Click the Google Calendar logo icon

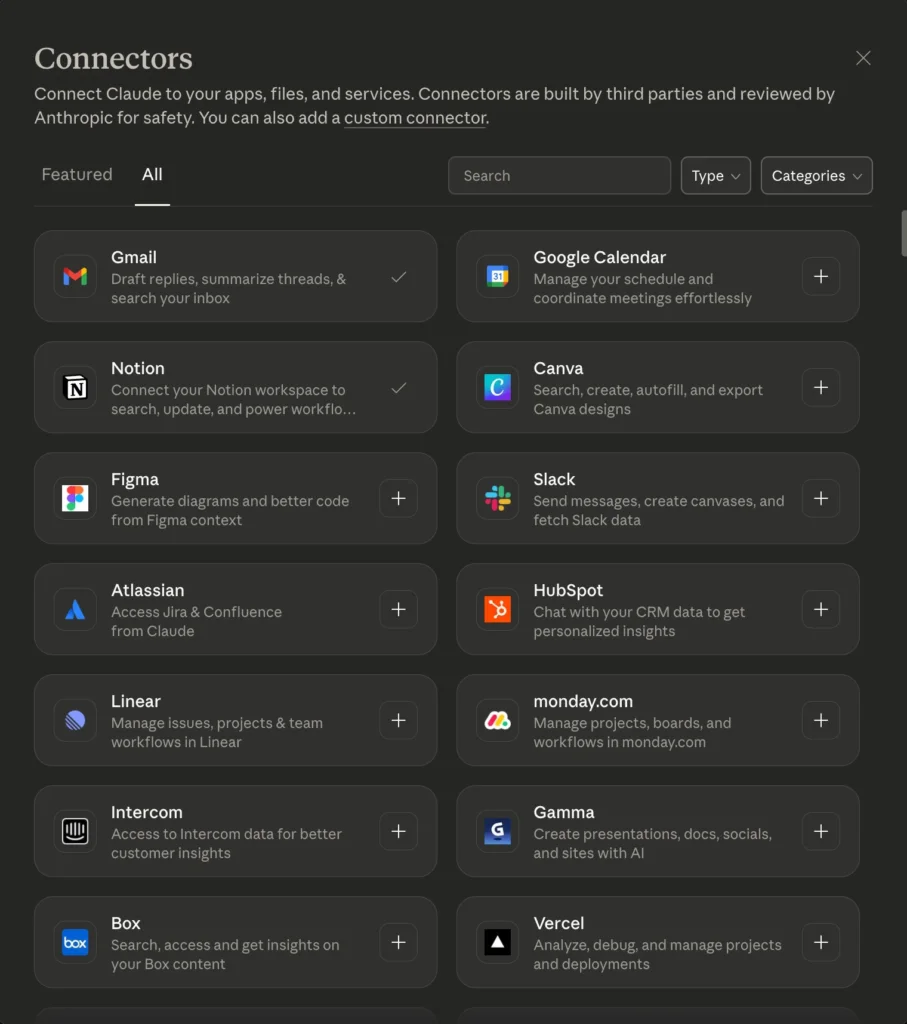tap(497, 277)
